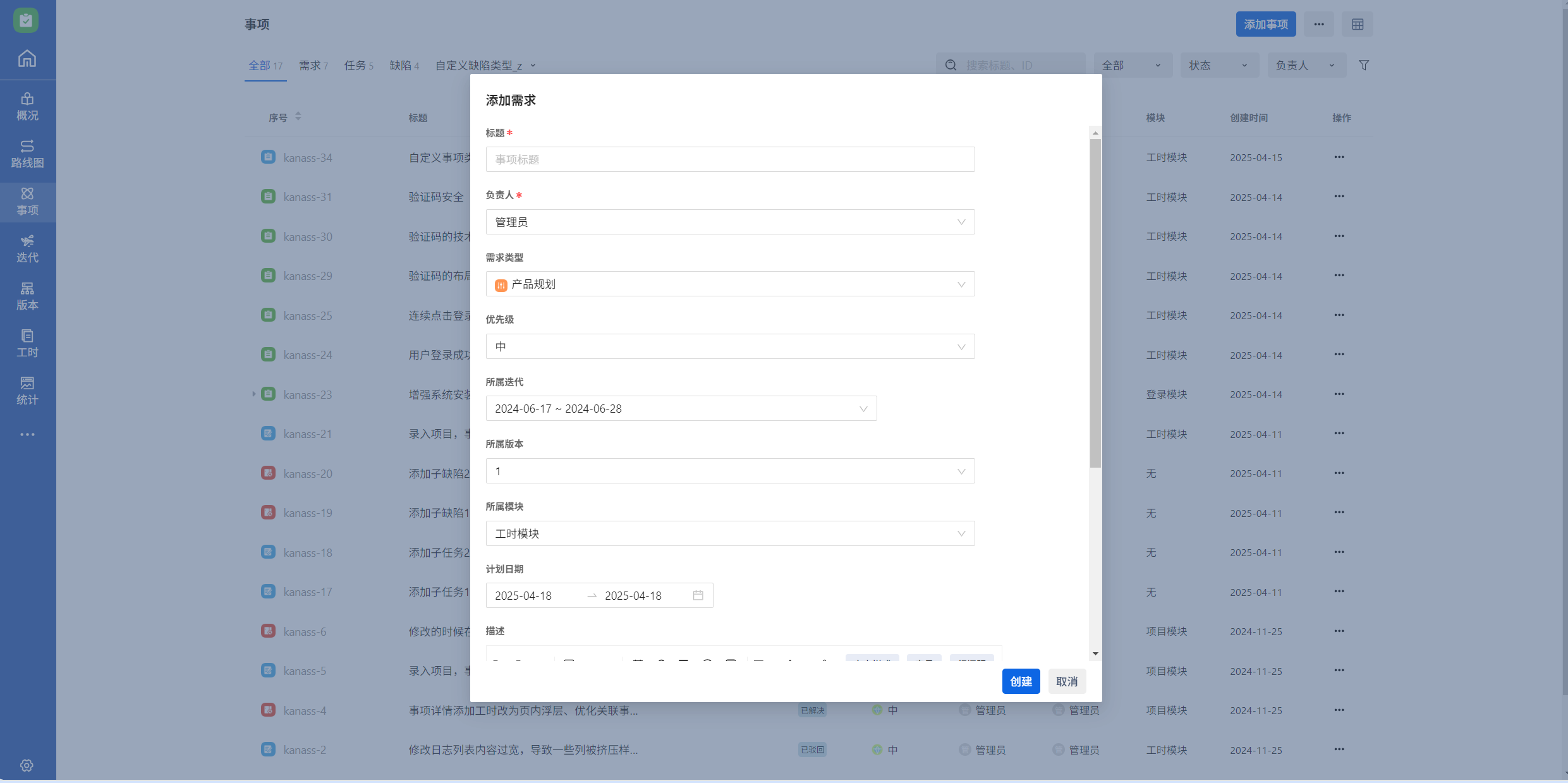Open calendar icon in 计划日期 field
Screen dimensions: 1568x783
pyautogui.click(x=698, y=595)
